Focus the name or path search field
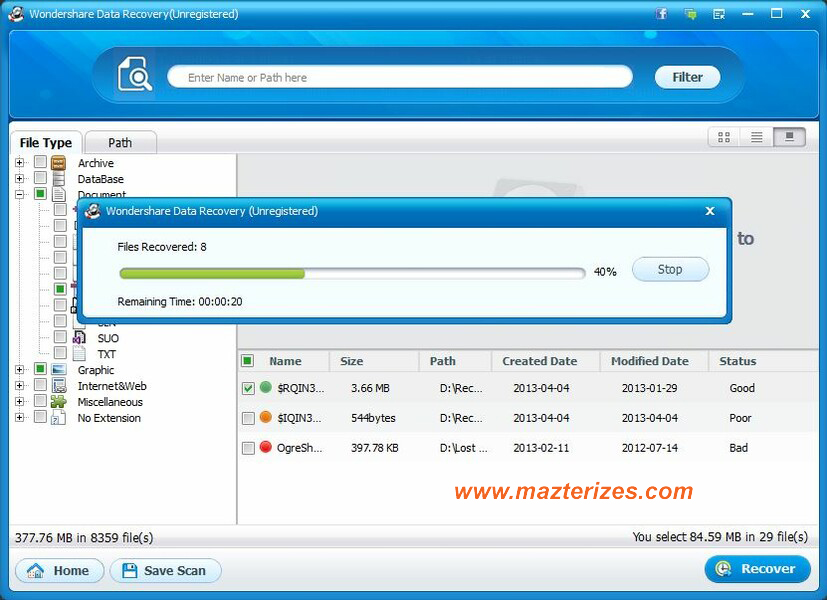Image resolution: width=827 pixels, height=600 pixels. click(400, 78)
